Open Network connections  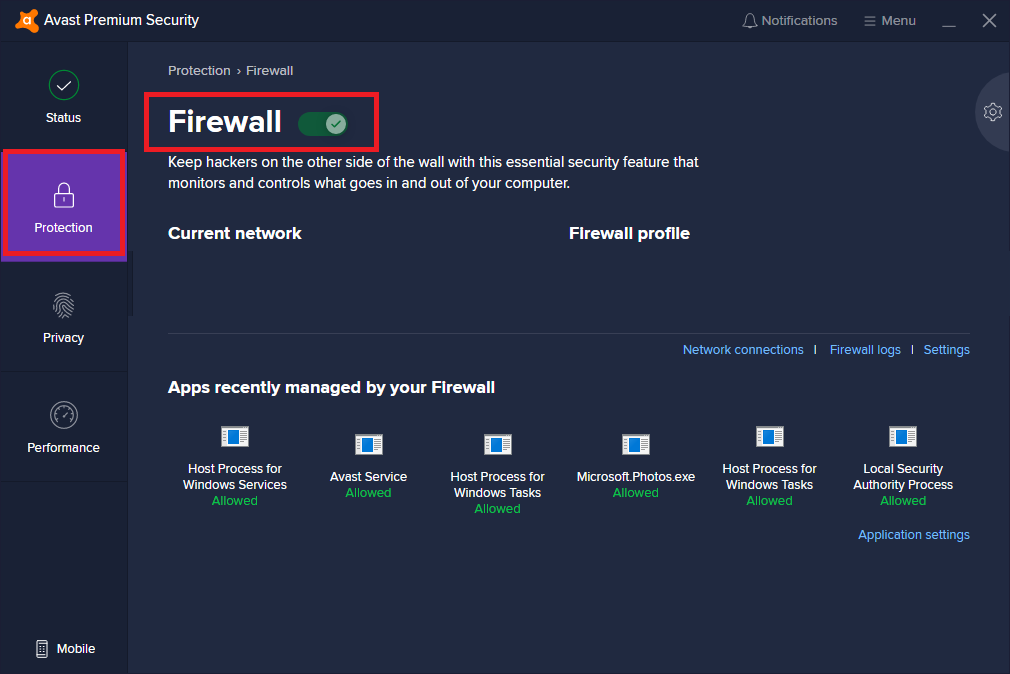pyautogui.click(x=743, y=349)
